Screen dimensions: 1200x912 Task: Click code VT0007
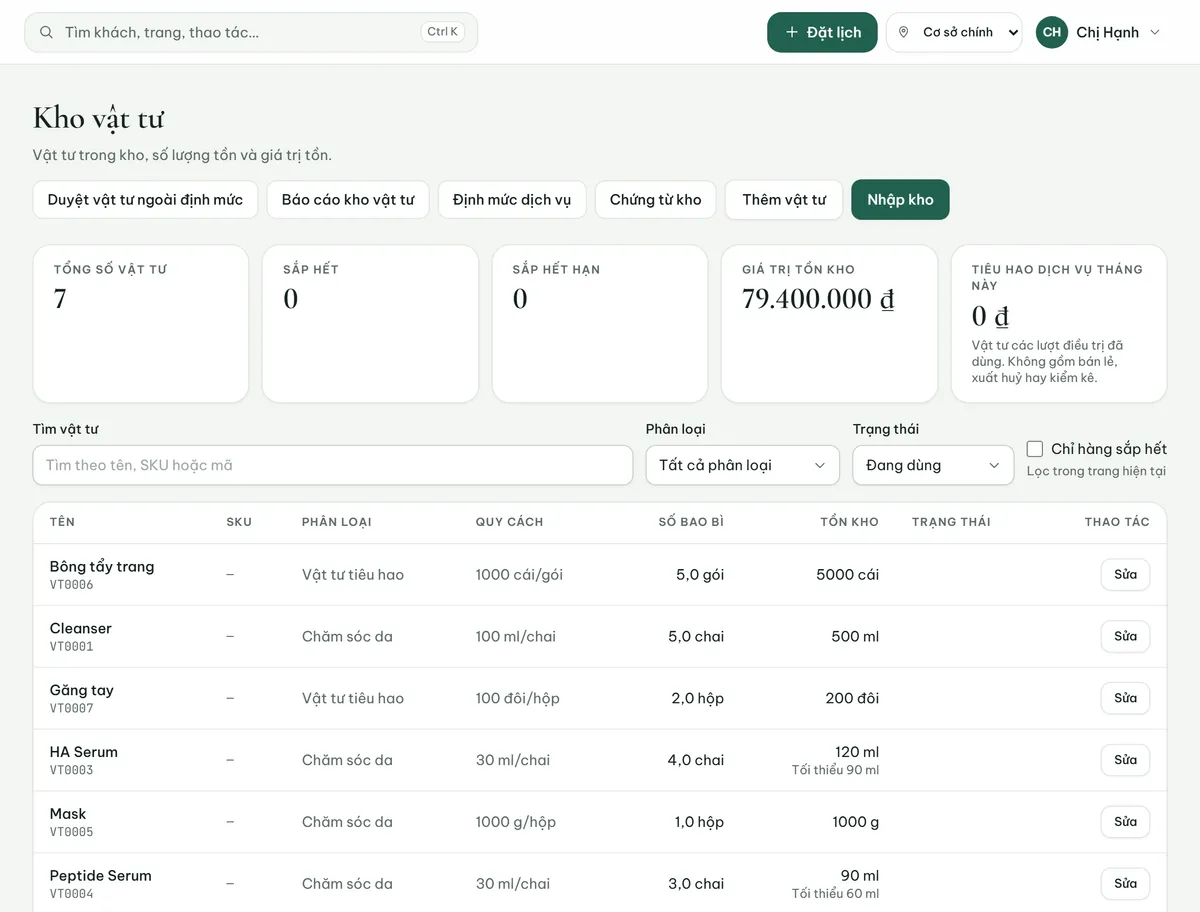coord(72,709)
